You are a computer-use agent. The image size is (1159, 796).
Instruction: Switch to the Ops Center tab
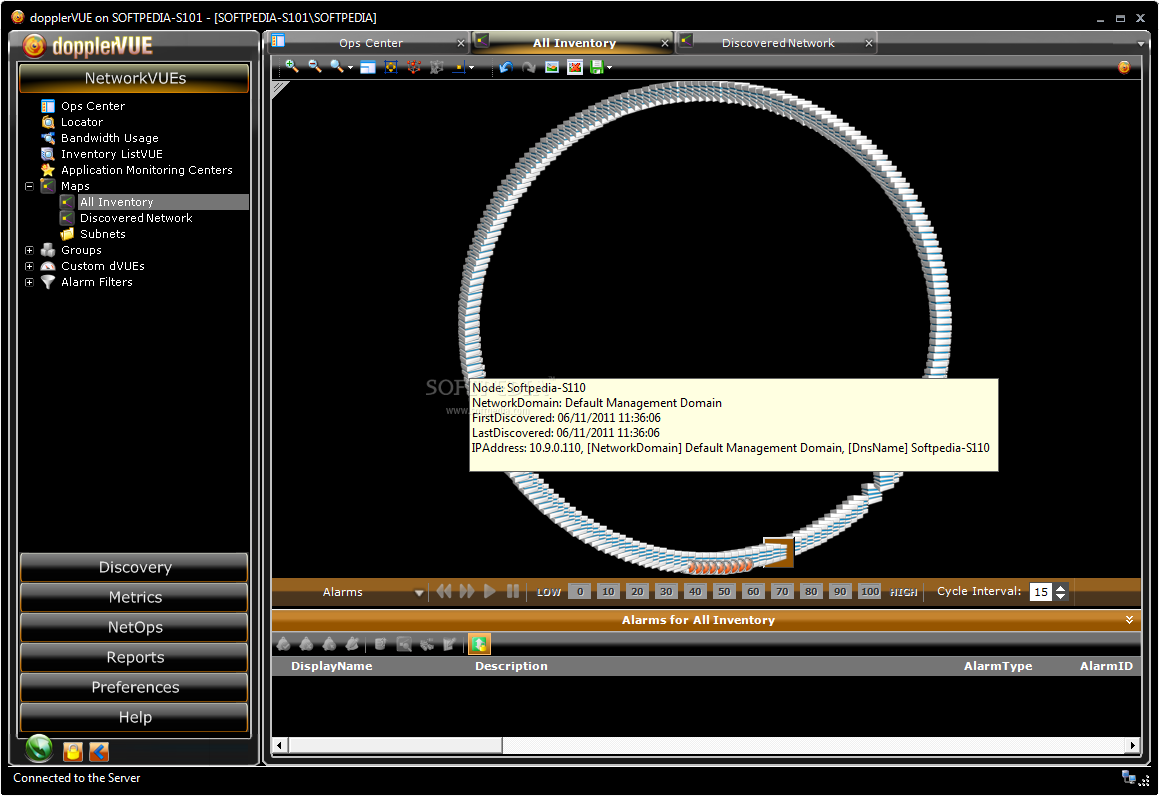371,43
